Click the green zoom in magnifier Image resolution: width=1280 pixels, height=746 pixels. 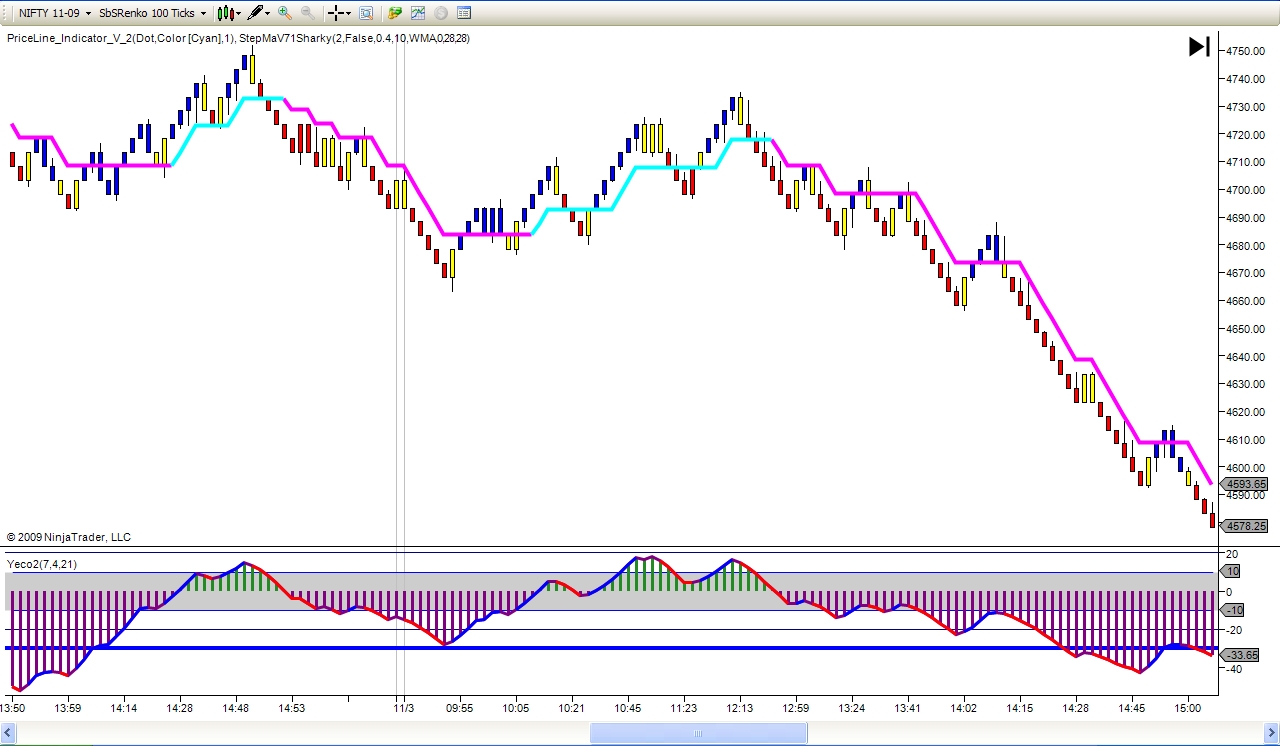[285, 13]
